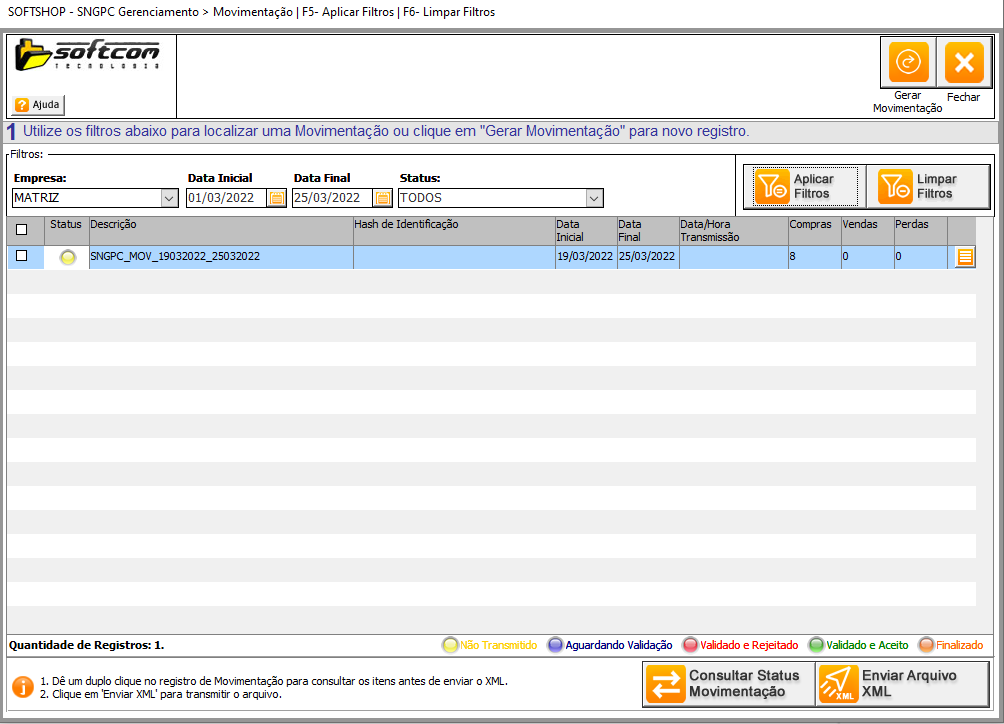
Task: Open the Data Final calendar picker
Action: point(382,198)
